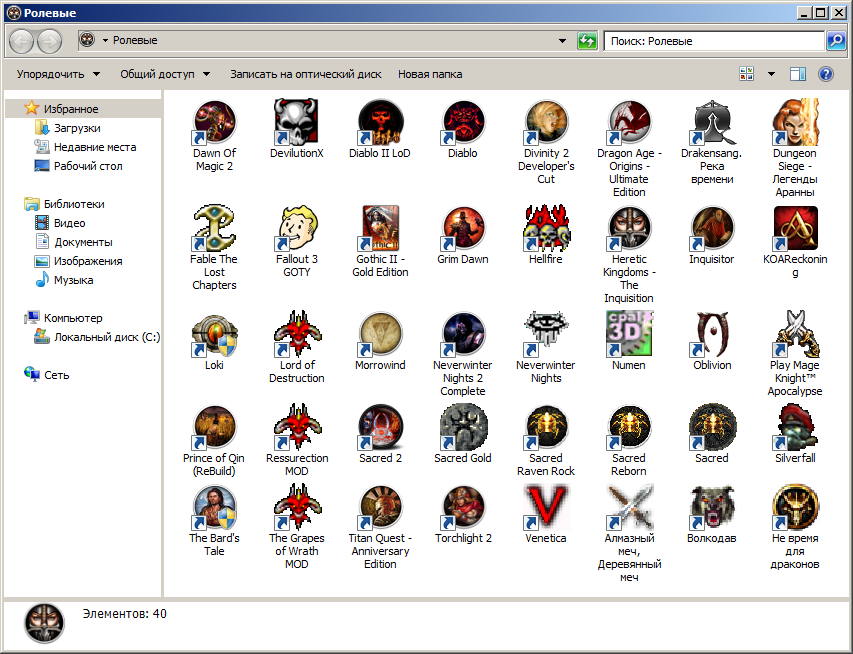The height and width of the screenshot is (654, 853).
Task: Open the Fallout 3 GOTY shortcut
Action: click(296, 228)
